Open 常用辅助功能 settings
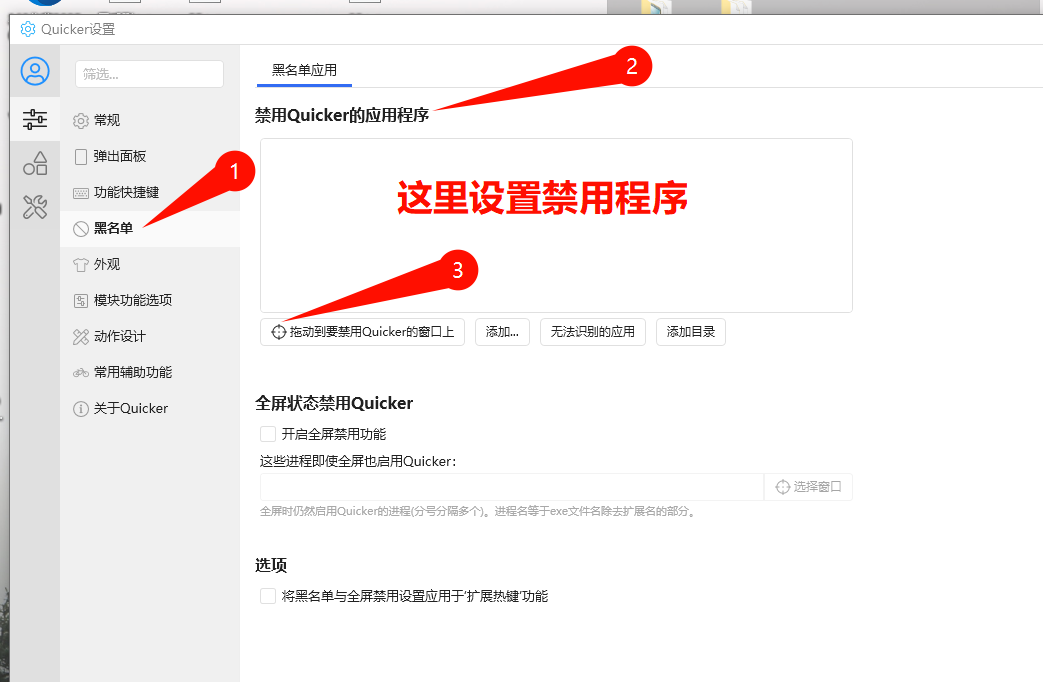This screenshot has height=682, width=1043. [150, 372]
